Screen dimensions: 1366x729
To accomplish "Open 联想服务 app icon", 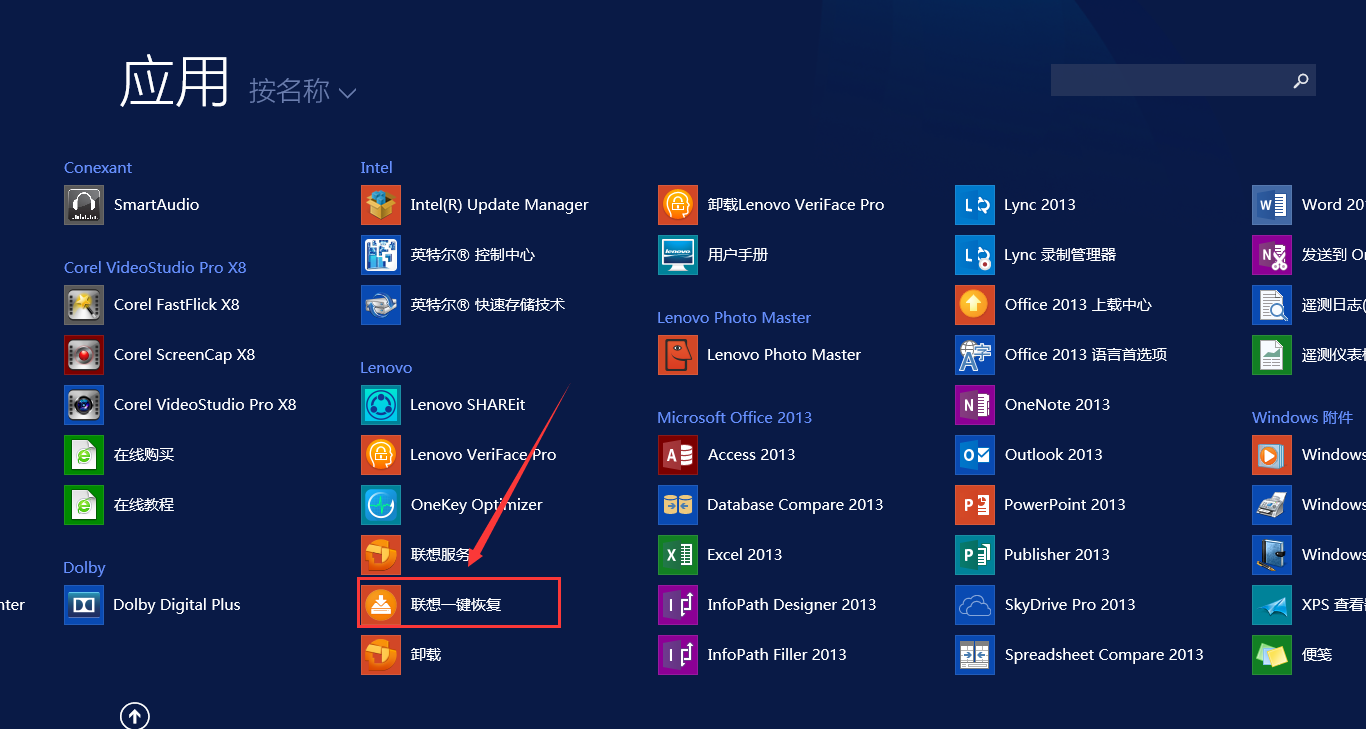I will [381, 555].
